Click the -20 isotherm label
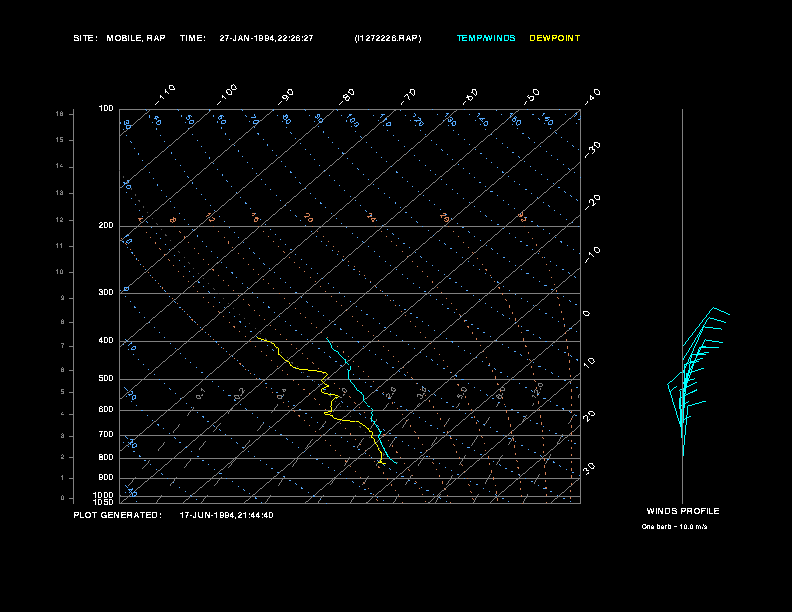This screenshot has height=612, width=792. (592, 202)
